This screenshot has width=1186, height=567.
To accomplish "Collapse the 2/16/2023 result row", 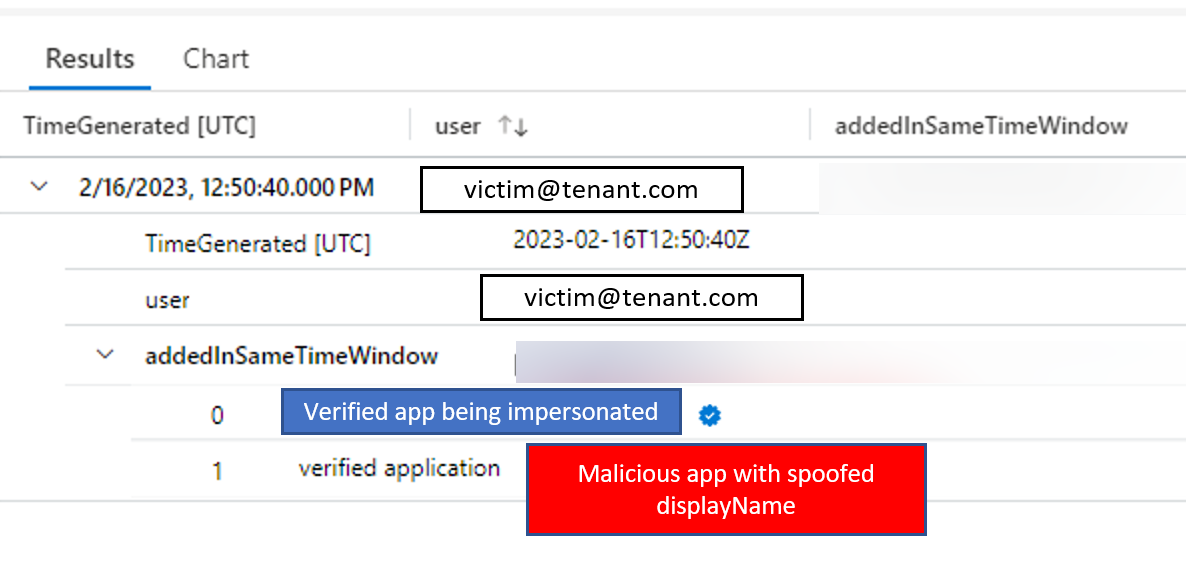I will (x=40, y=187).
